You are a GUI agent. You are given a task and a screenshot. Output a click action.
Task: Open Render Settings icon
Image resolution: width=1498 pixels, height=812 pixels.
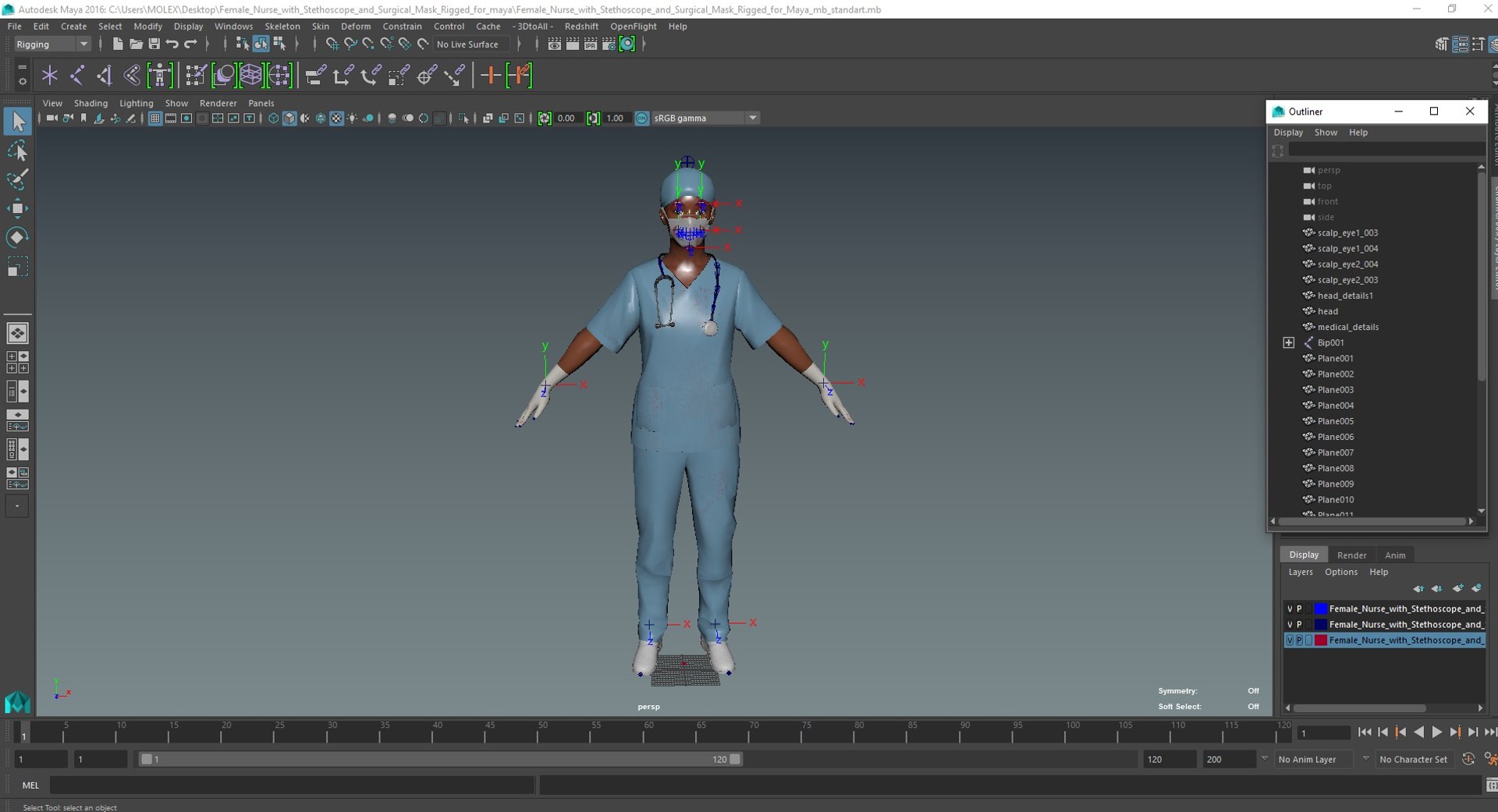tap(609, 44)
